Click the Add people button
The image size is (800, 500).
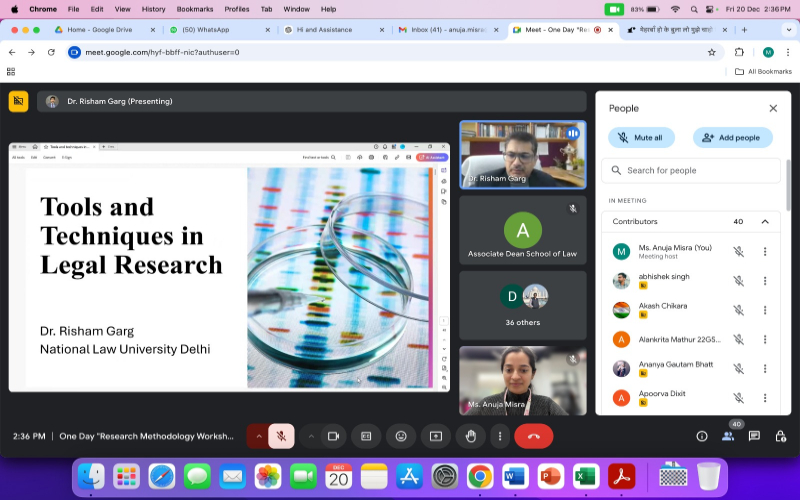[x=731, y=138]
